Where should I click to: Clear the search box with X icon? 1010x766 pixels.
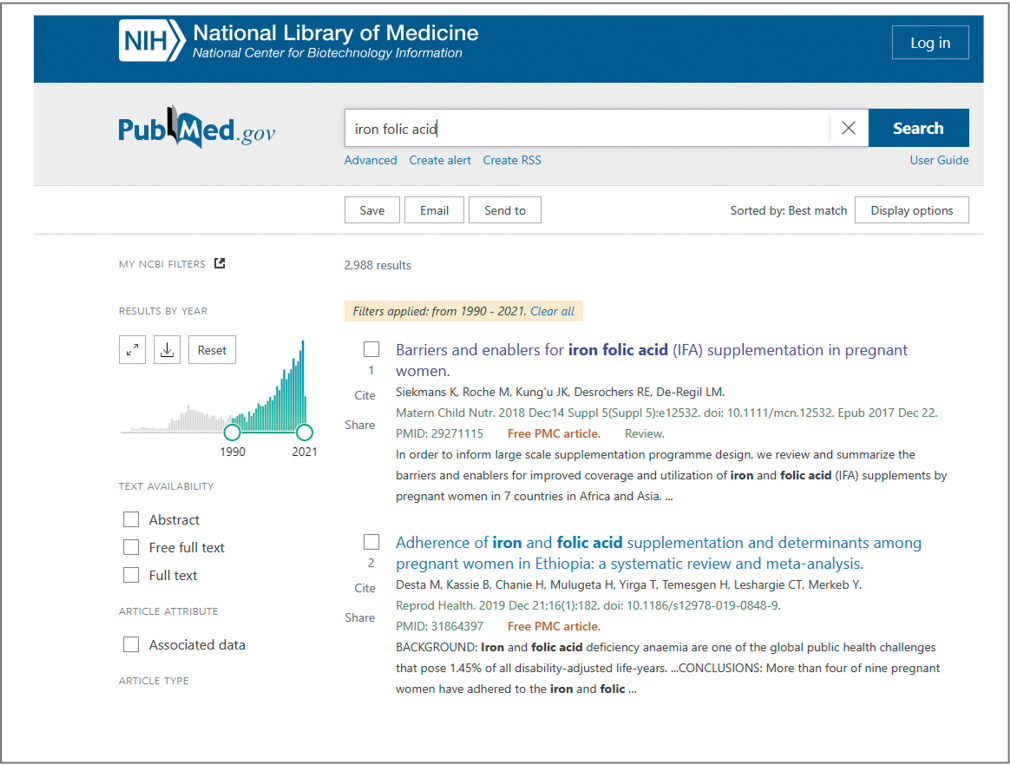point(848,128)
